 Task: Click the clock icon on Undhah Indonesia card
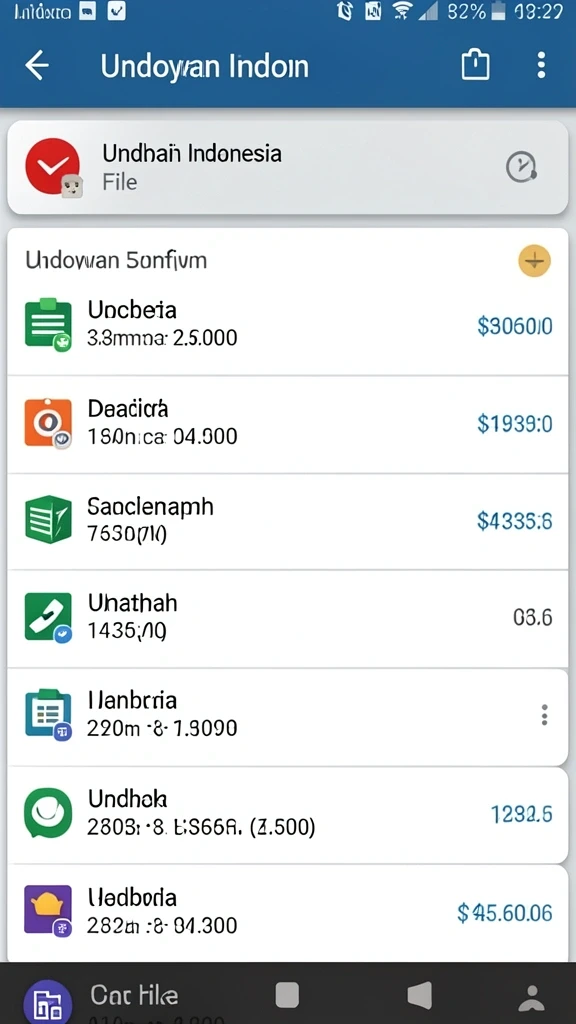pyautogui.click(x=522, y=167)
